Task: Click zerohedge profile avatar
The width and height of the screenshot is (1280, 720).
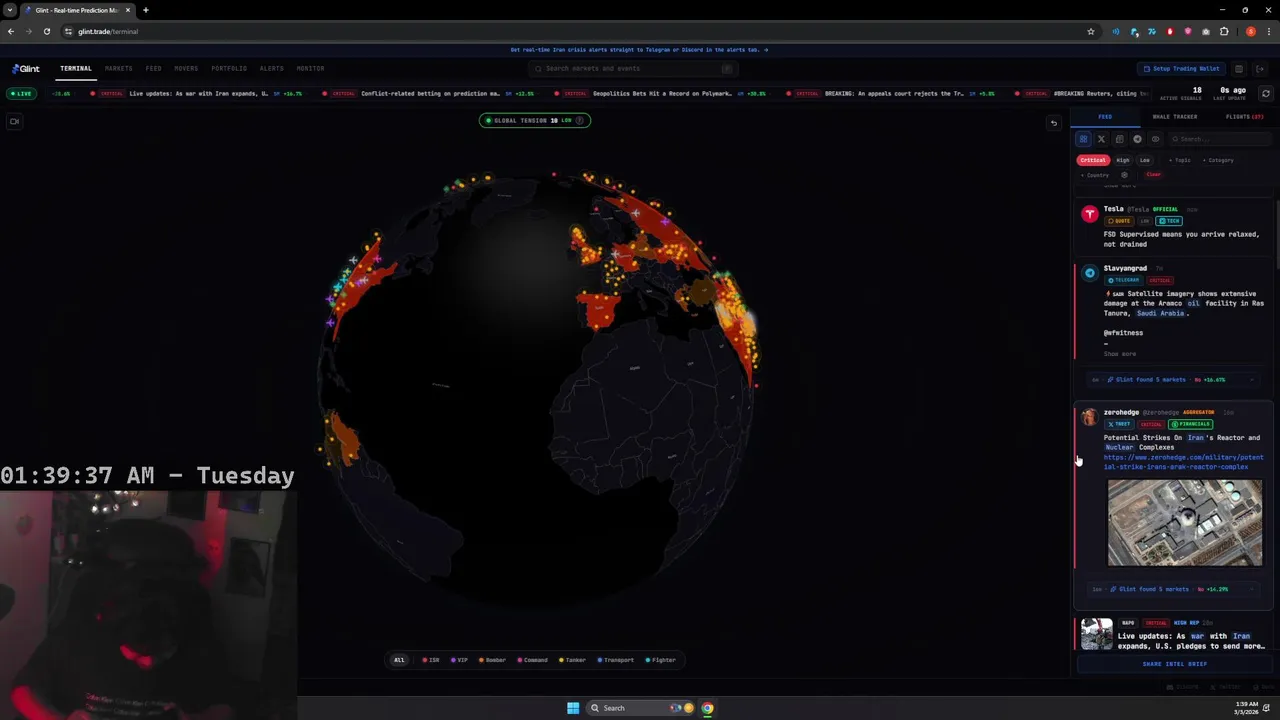Action: point(1089,417)
